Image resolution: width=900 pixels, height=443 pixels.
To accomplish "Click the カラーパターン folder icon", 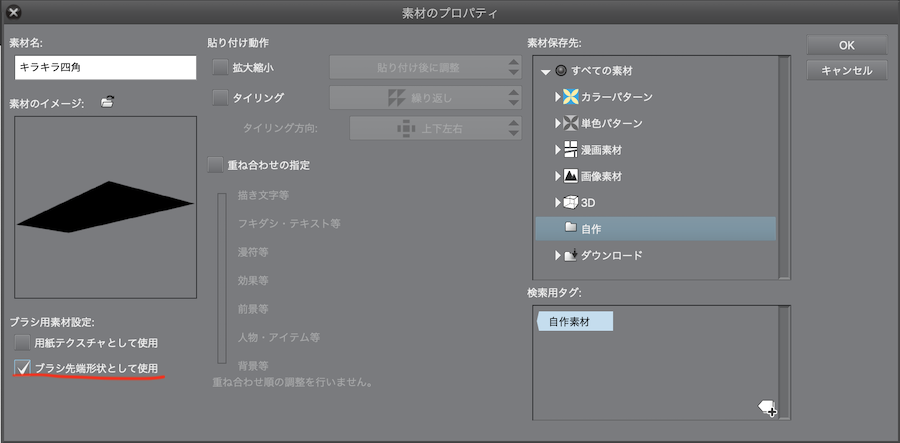I will pyautogui.click(x=571, y=97).
